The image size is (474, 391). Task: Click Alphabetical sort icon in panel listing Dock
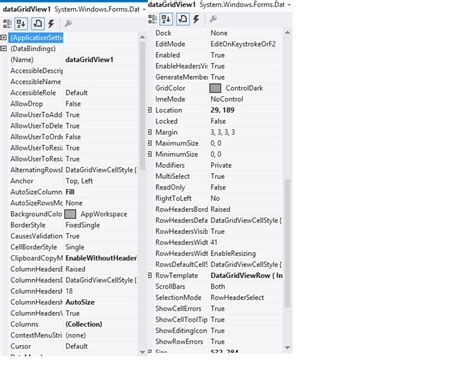(166, 19)
